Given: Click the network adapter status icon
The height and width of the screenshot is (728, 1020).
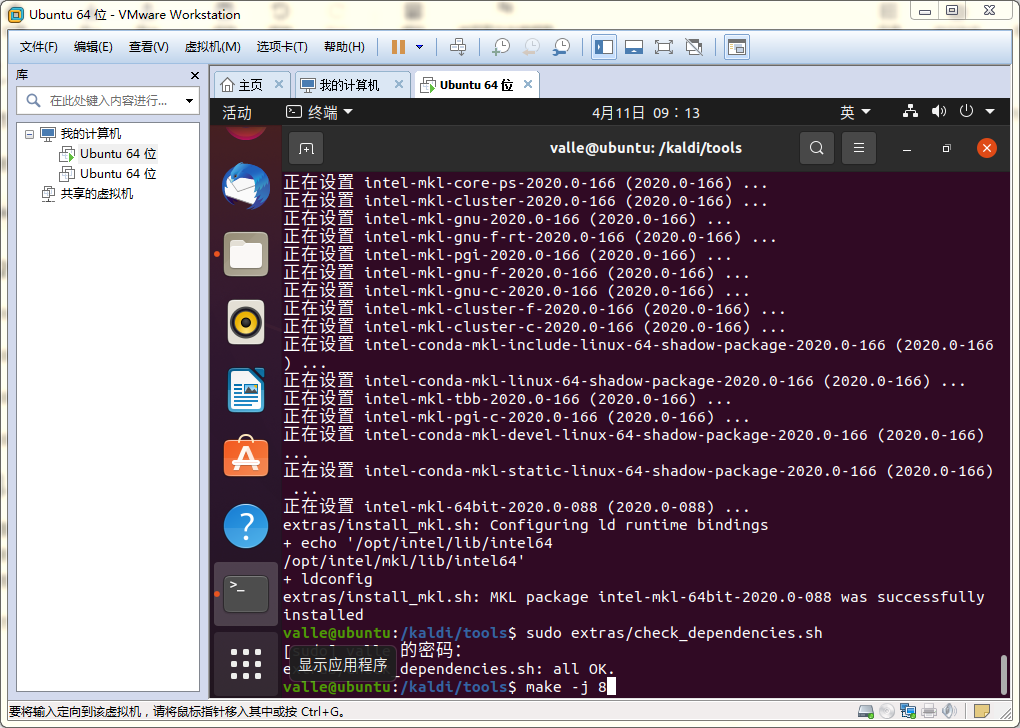Looking at the screenshot, I should [x=908, y=711].
